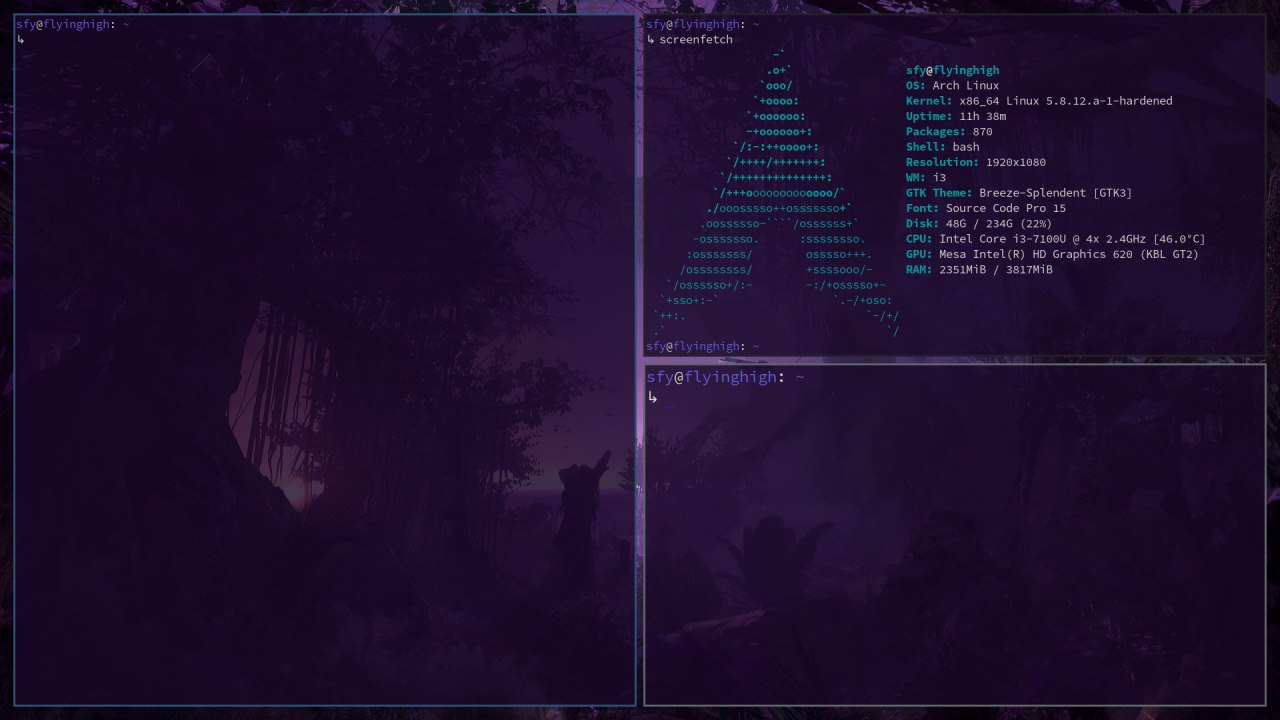Select the 'Packages: 870' line
Viewport: 1280px width, 720px height.
[x=949, y=132]
